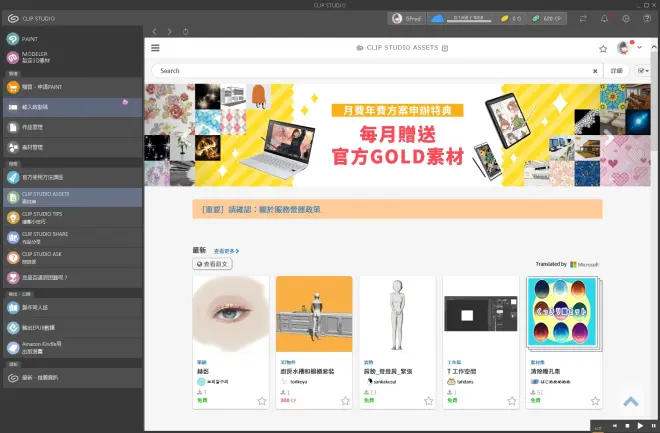
Task: Open the hamburger menu in Assets
Action: [x=155, y=48]
